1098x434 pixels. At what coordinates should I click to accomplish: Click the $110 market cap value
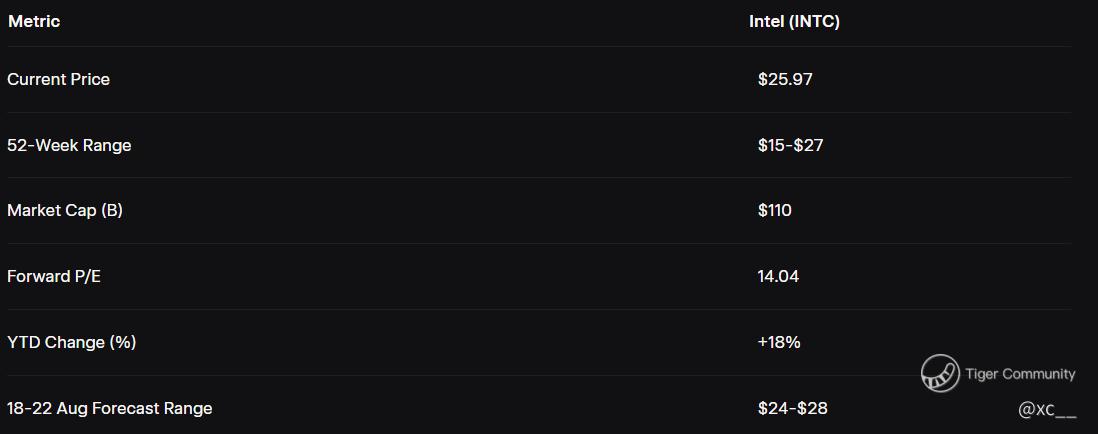[774, 210]
